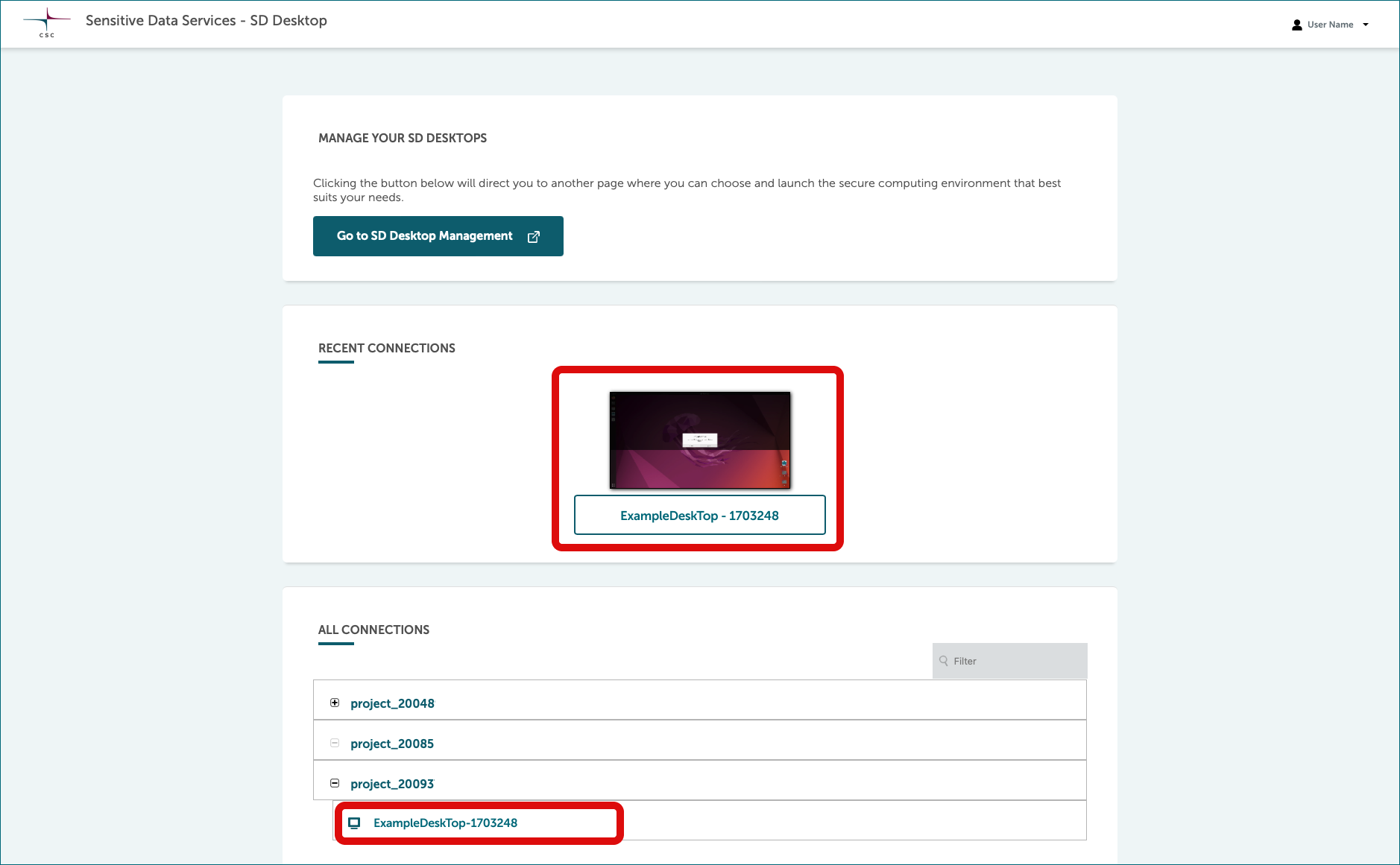Screen dimensions: 1400x865
Task: Open the recent desktop thumbnail preview
Action: coord(700,440)
